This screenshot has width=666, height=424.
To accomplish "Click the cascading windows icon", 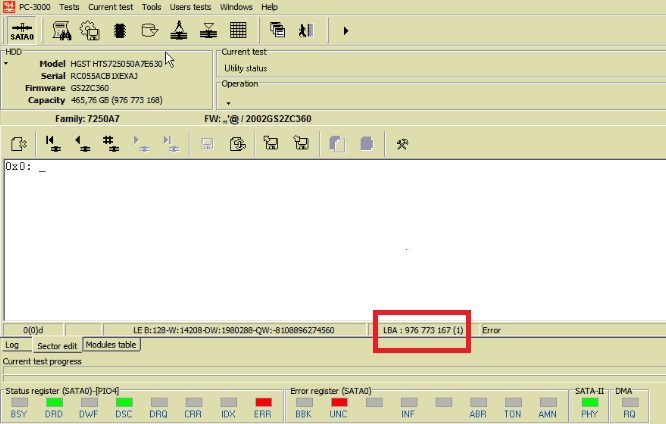I will (278, 31).
